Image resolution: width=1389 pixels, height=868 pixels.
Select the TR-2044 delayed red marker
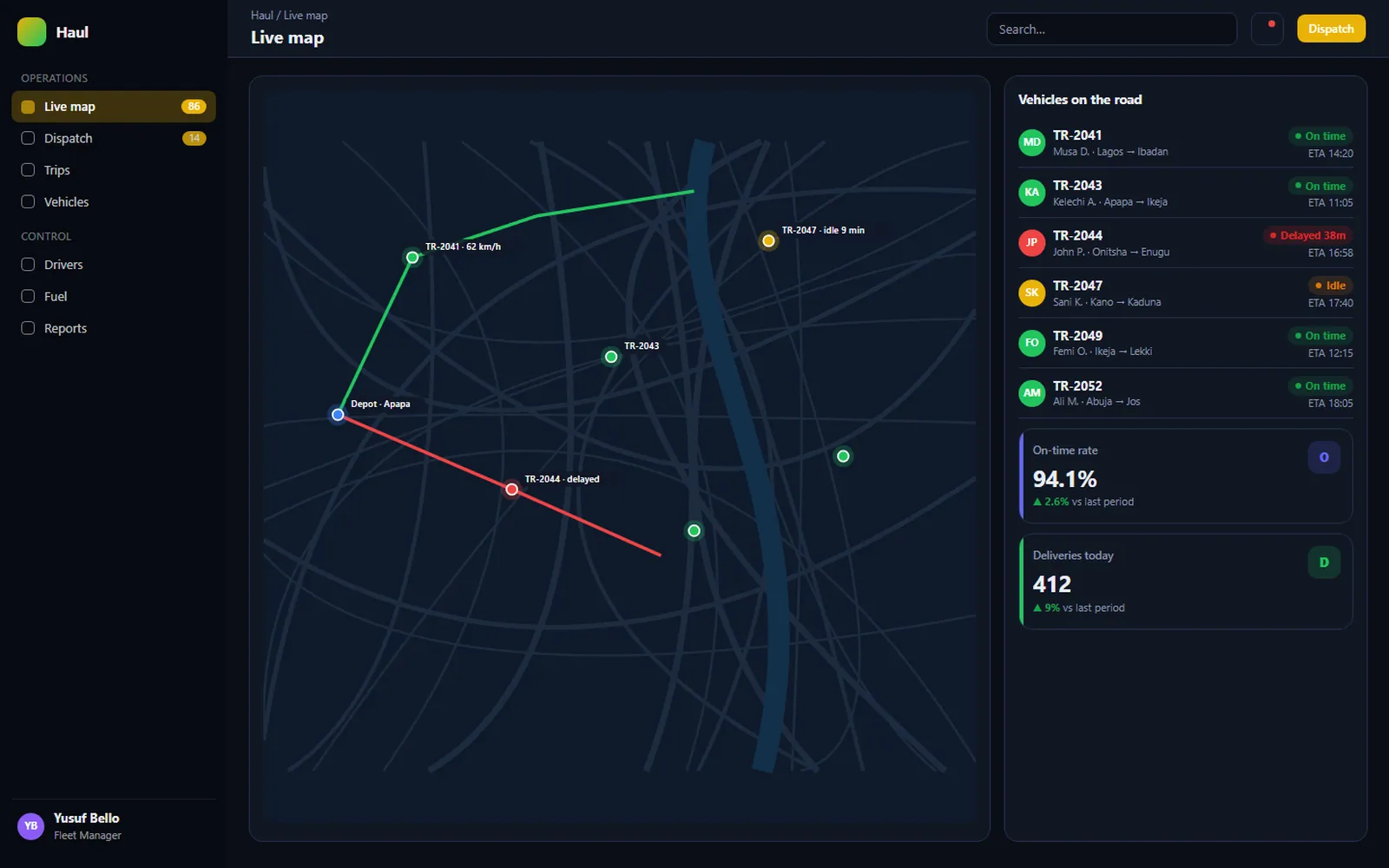point(512,490)
